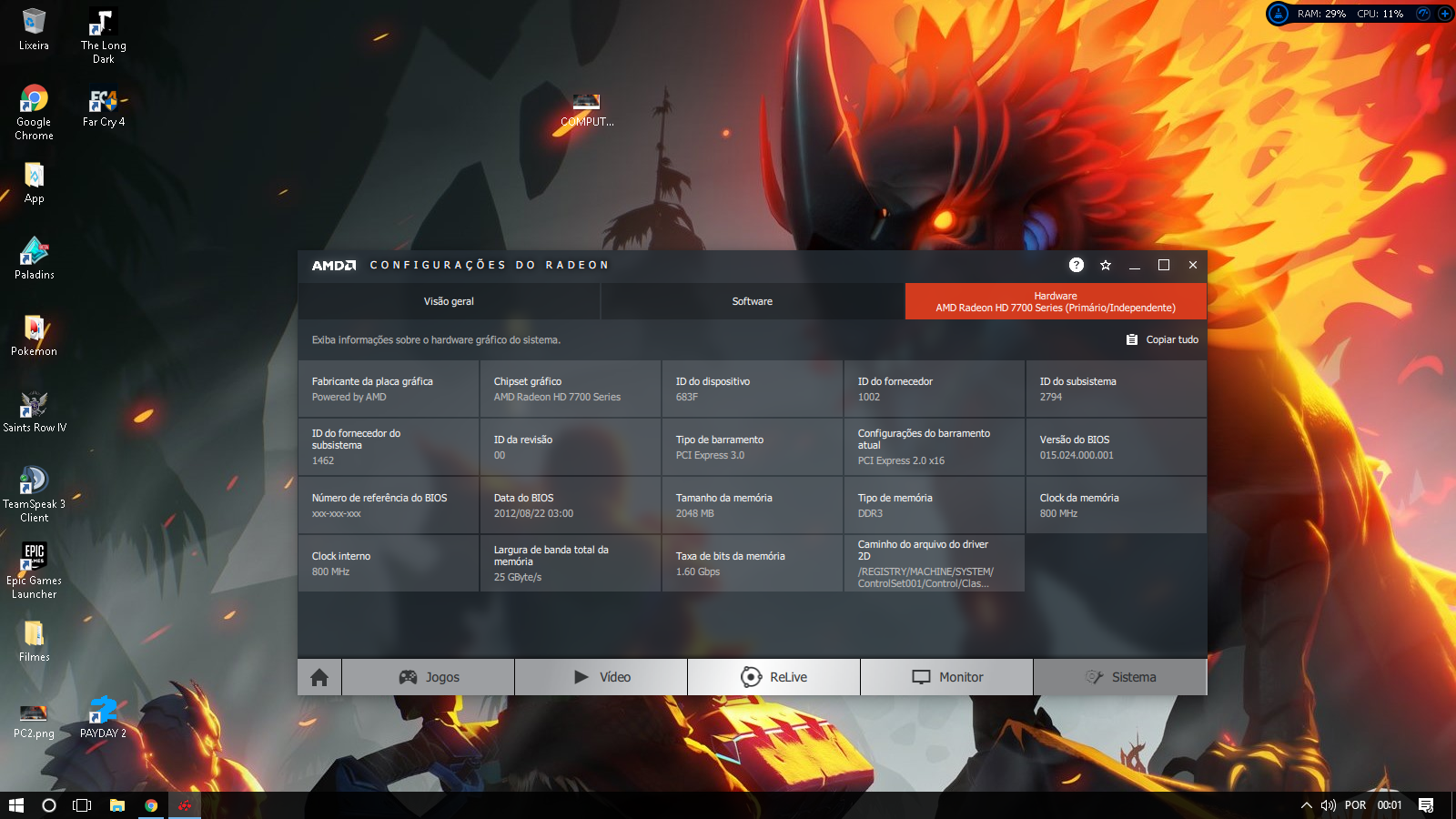Open the Sistema section
Image resolution: width=1456 pixels, height=819 pixels.
pyautogui.click(x=1120, y=677)
